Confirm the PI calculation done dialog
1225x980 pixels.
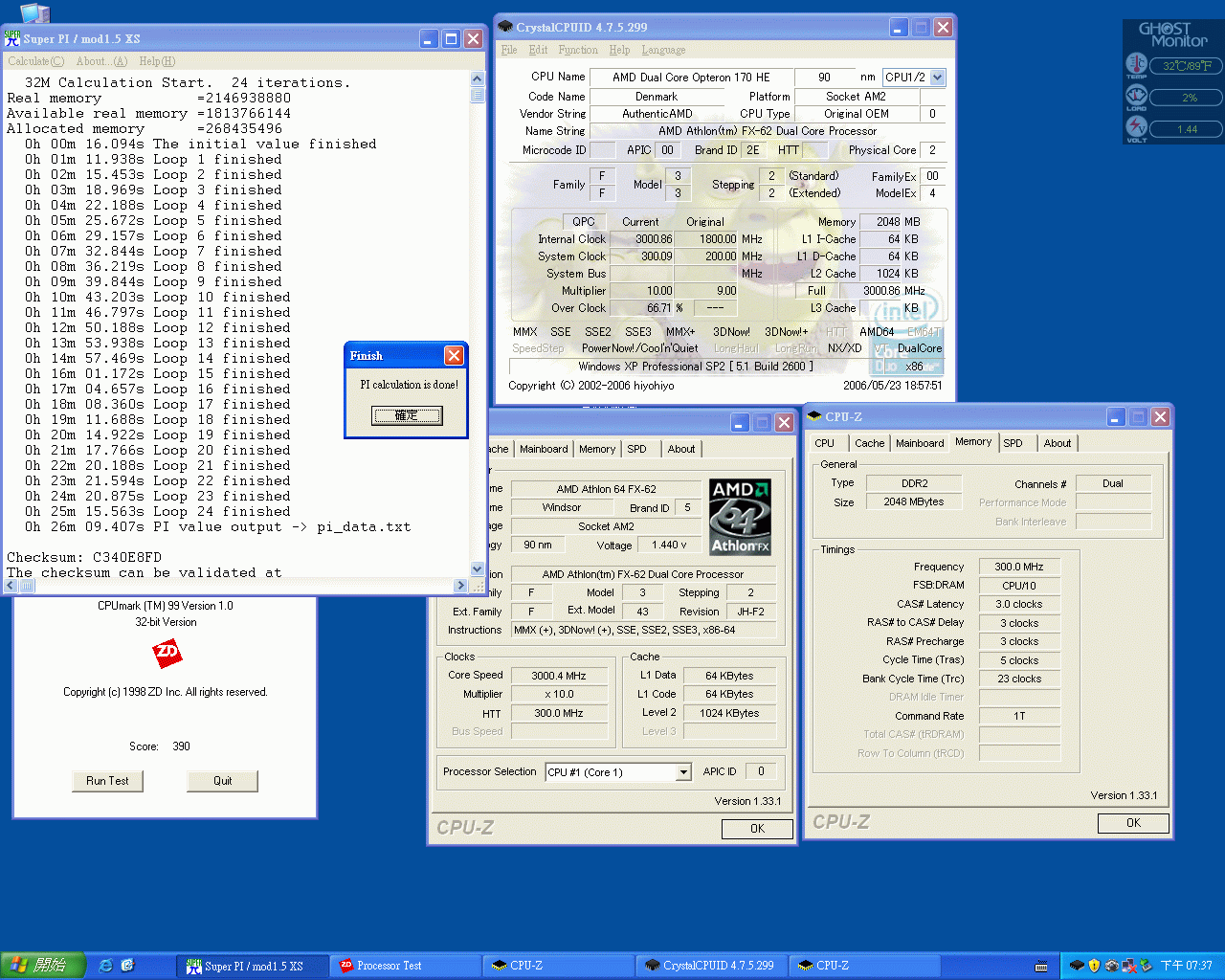point(407,415)
